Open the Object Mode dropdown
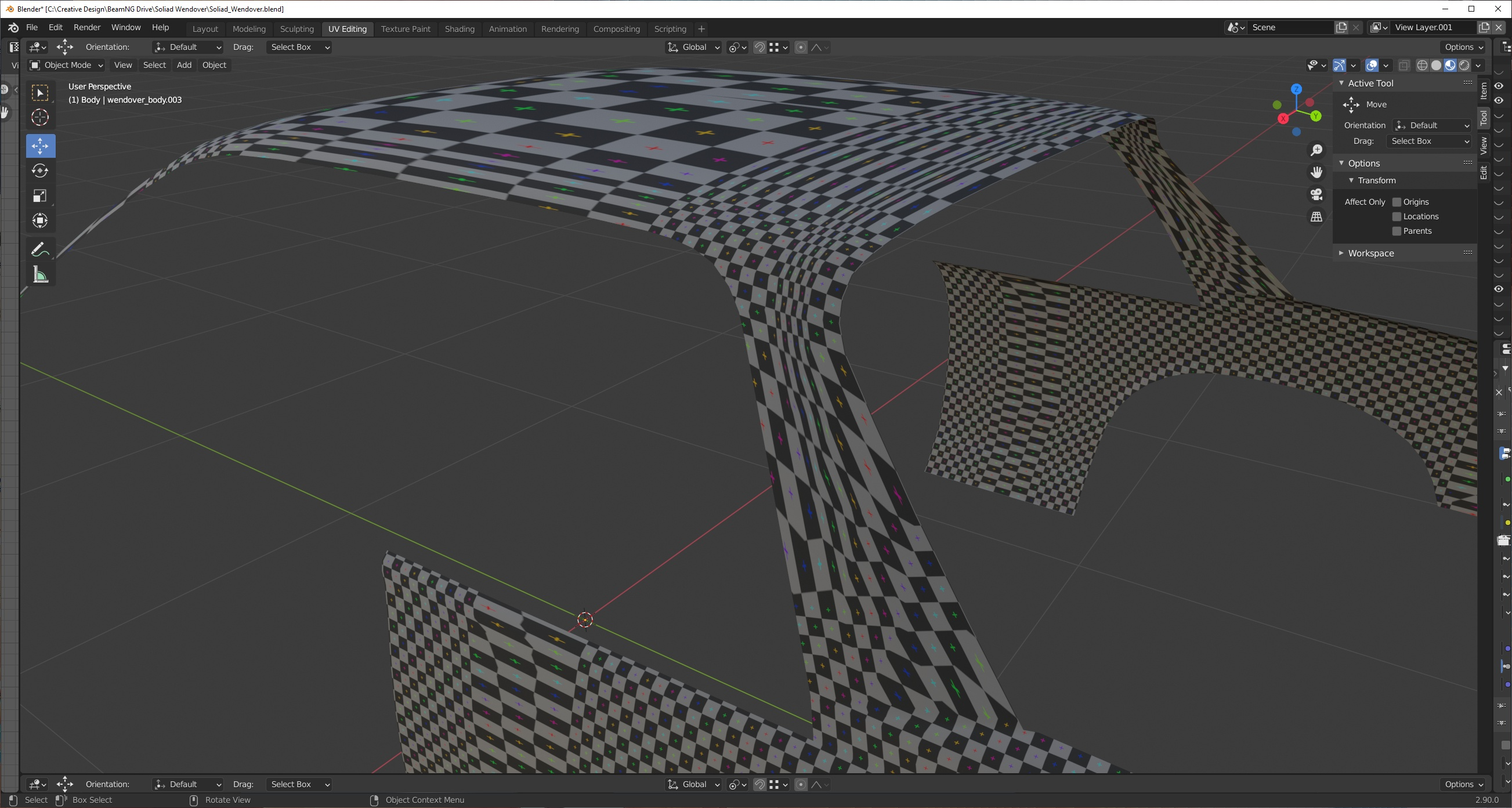Screen dimensions: 1512x808 (66, 65)
